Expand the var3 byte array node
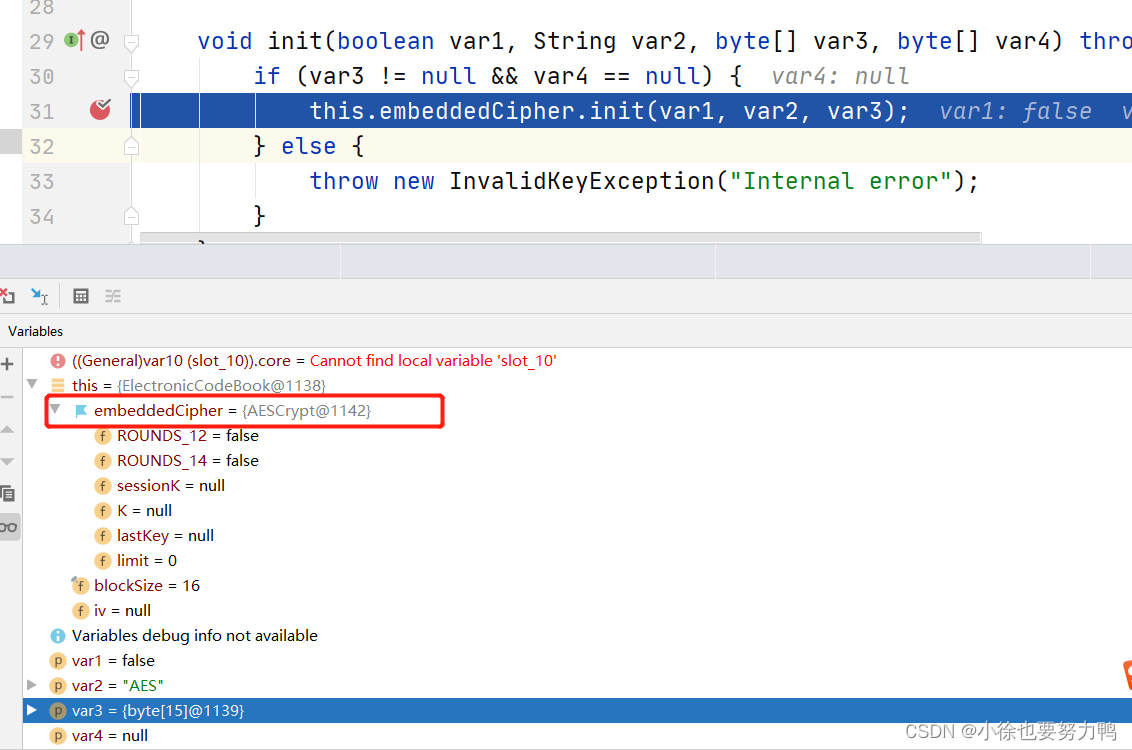Screen dimensions: 1132x750 pos(32,710)
